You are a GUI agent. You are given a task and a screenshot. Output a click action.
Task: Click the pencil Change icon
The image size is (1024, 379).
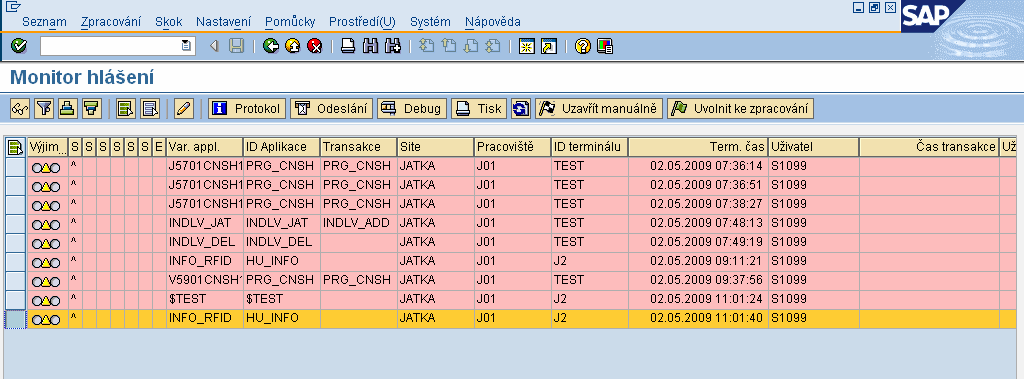(x=184, y=108)
